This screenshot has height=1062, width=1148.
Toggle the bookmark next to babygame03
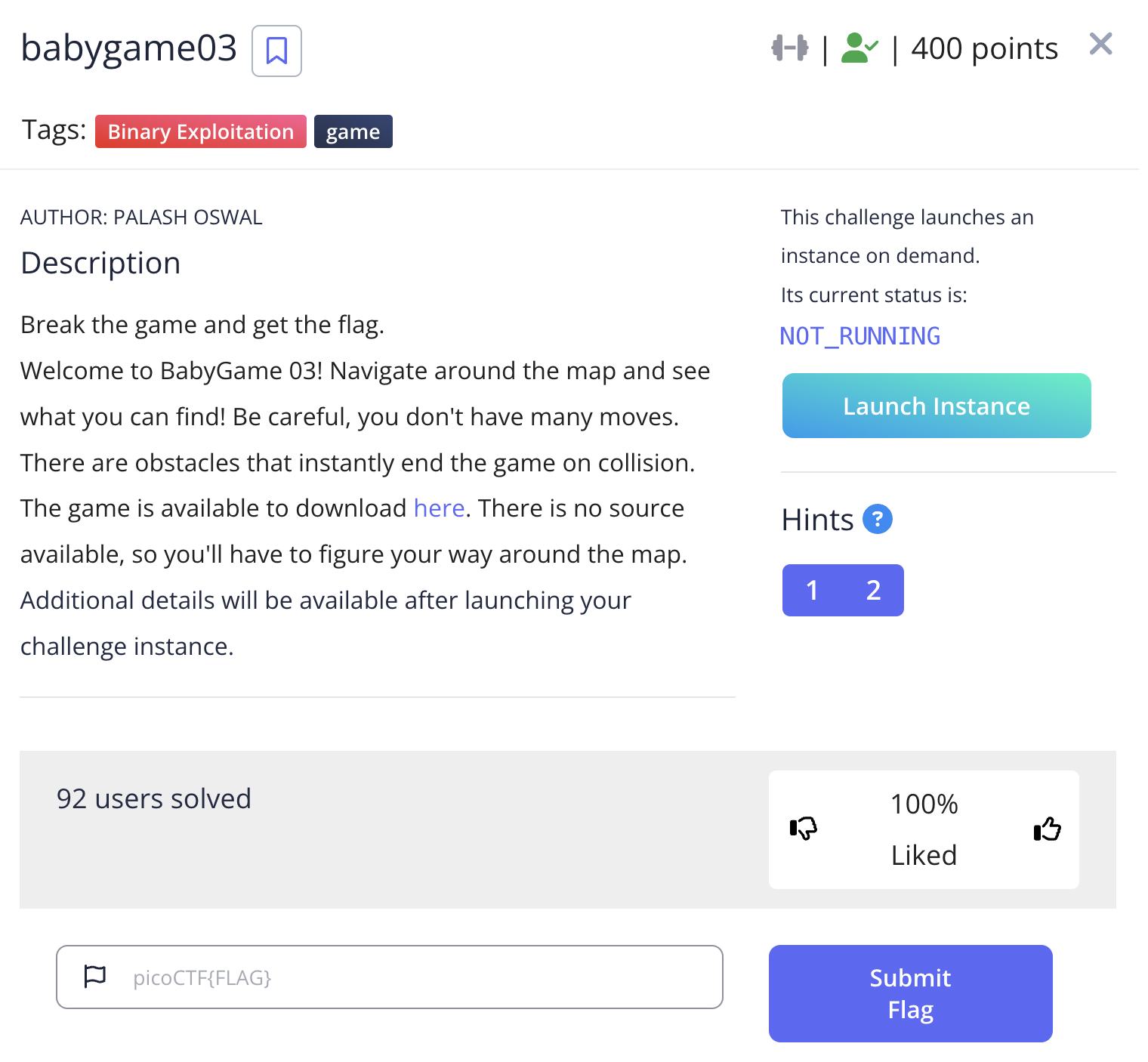coord(276,51)
